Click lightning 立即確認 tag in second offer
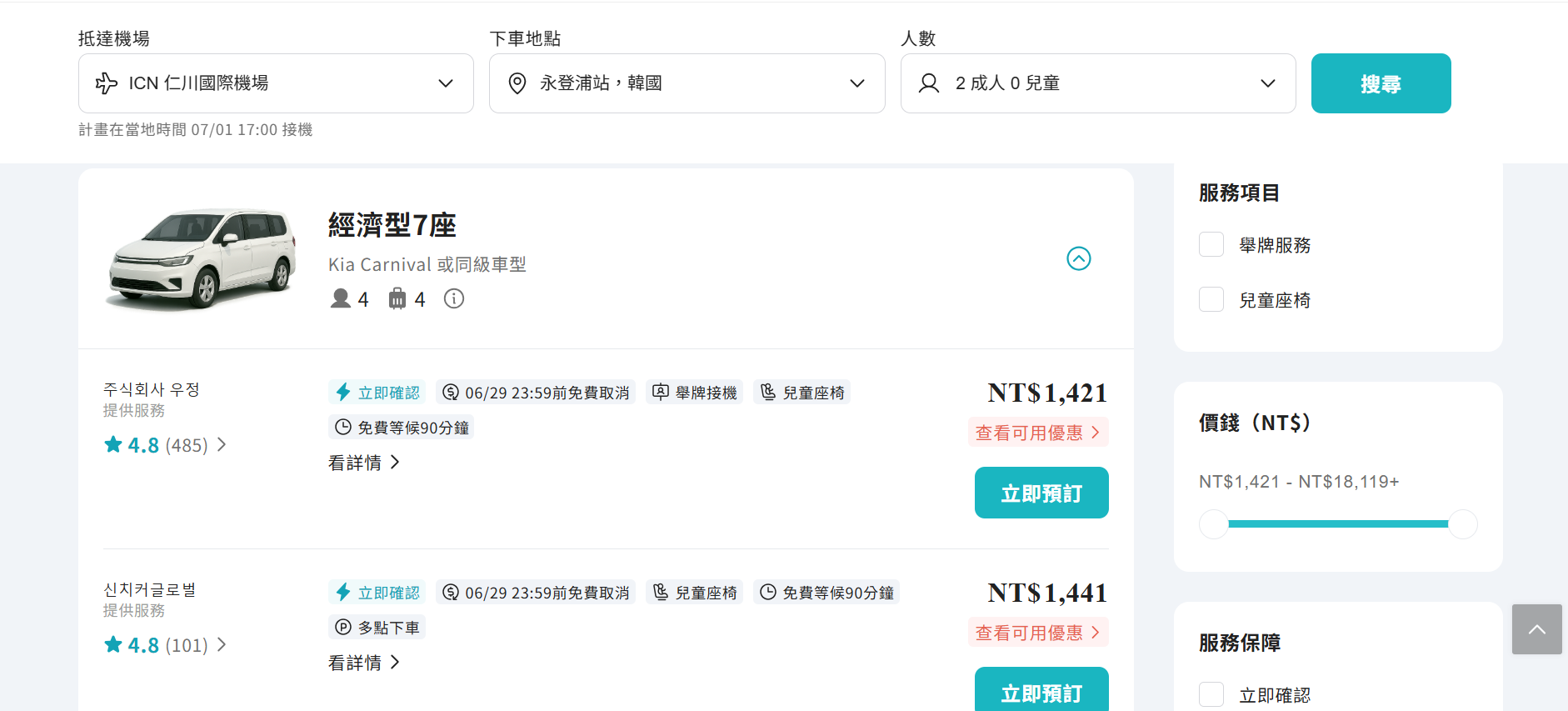Viewport: 1568px width, 711px height. (x=377, y=593)
